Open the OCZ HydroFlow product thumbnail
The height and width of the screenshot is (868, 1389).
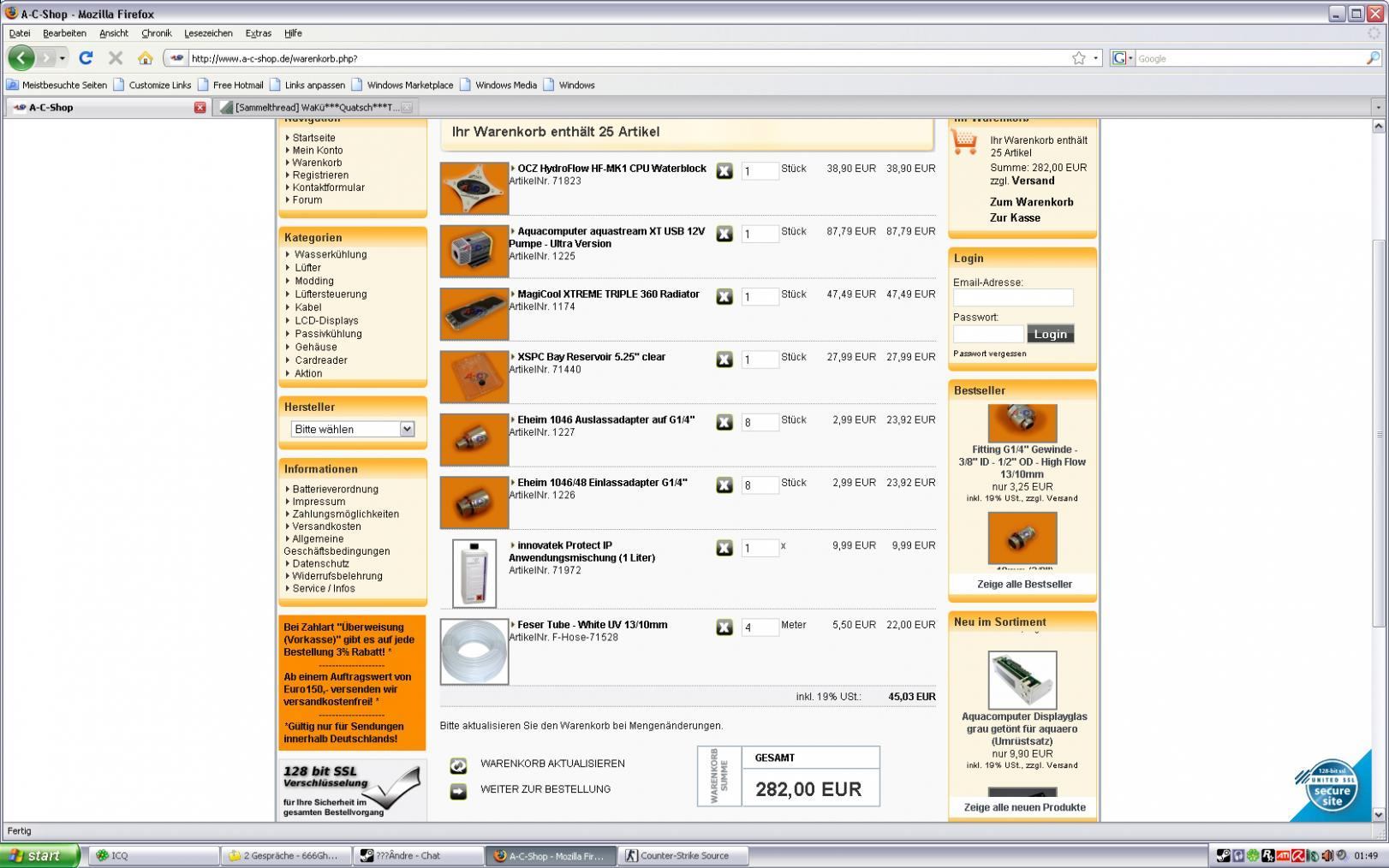474,188
